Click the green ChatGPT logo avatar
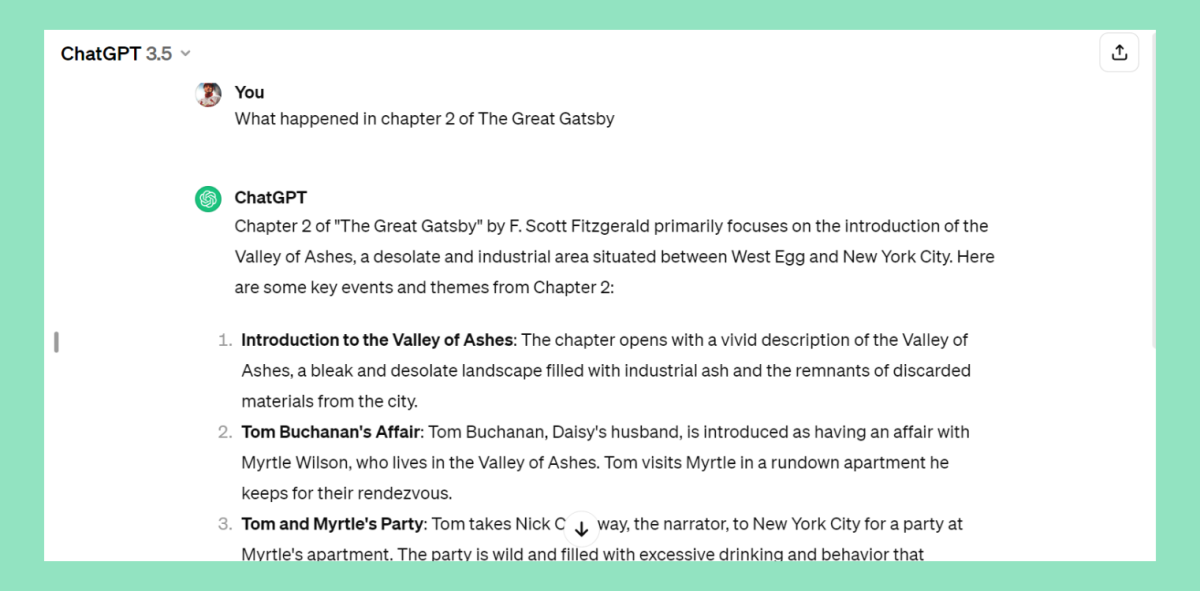 (x=208, y=199)
